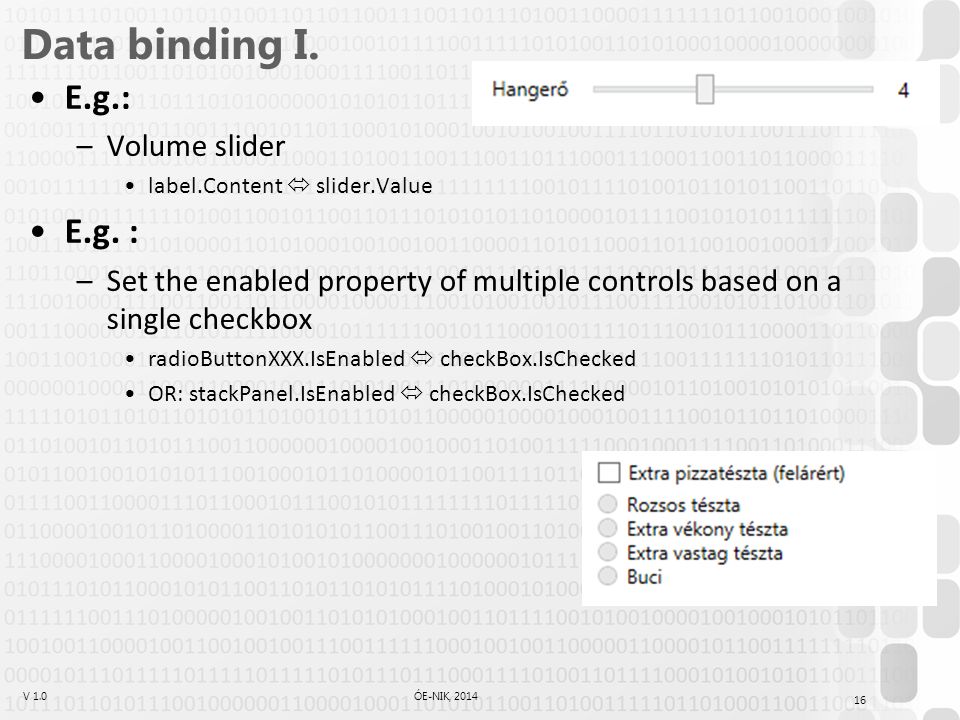Click the Volume slider bullet text
This screenshot has width=960, height=720.
click(196, 146)
